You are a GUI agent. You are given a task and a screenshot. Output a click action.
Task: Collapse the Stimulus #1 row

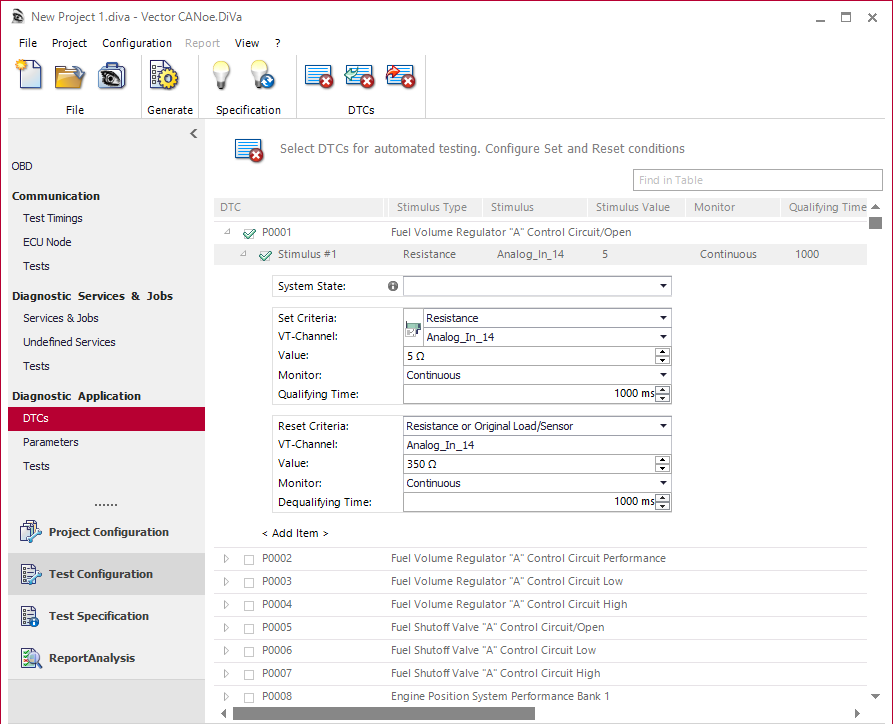(243, 253)
